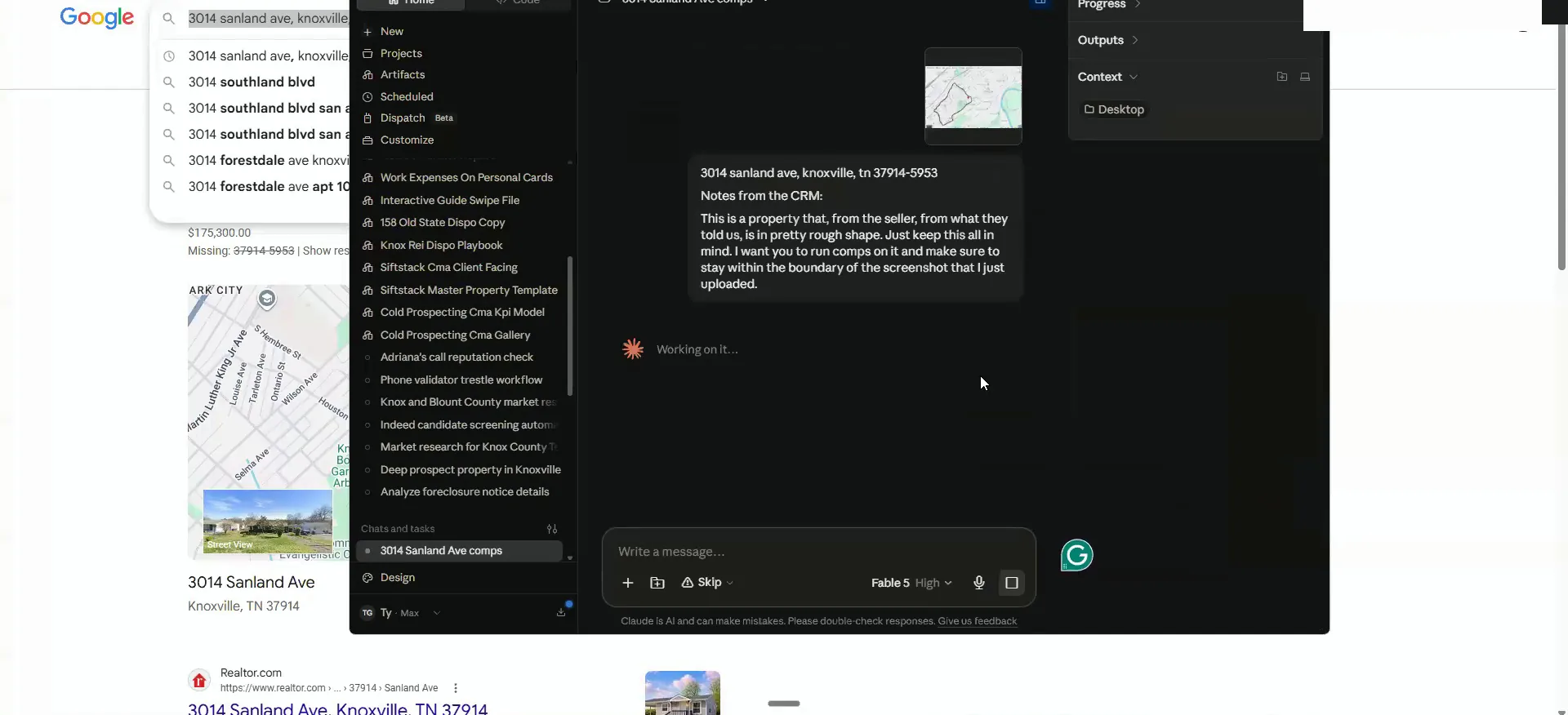The image size is (1568, 715).
Task: Expand the Progress panel
Action: (x=1108, y=5)
